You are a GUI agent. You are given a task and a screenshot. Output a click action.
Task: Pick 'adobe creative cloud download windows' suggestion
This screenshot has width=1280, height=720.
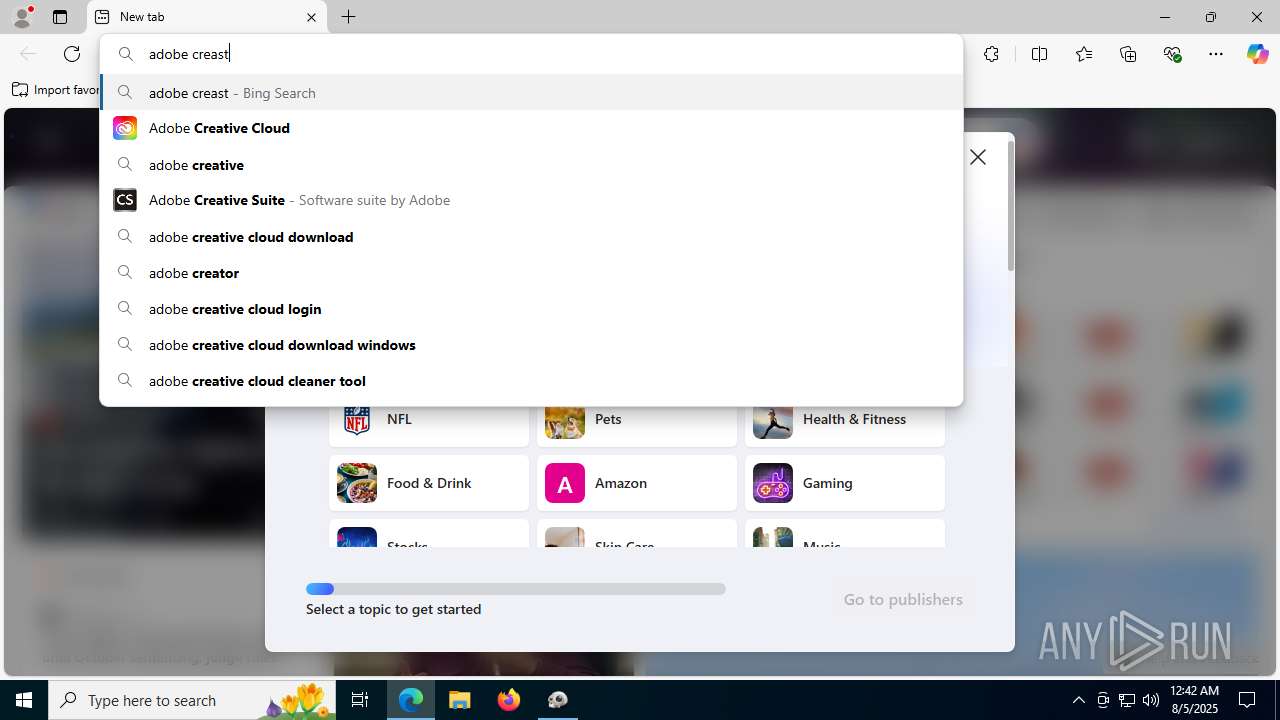tap(531, 344)
